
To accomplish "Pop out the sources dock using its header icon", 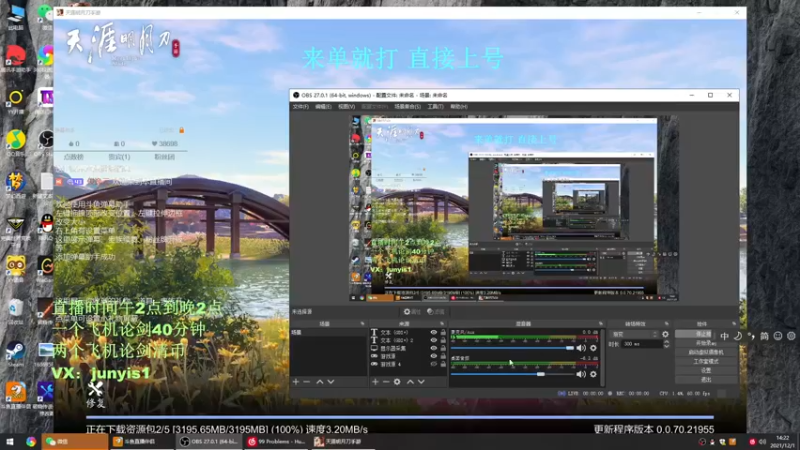I will pyautogui.click(x=442, y=323).
